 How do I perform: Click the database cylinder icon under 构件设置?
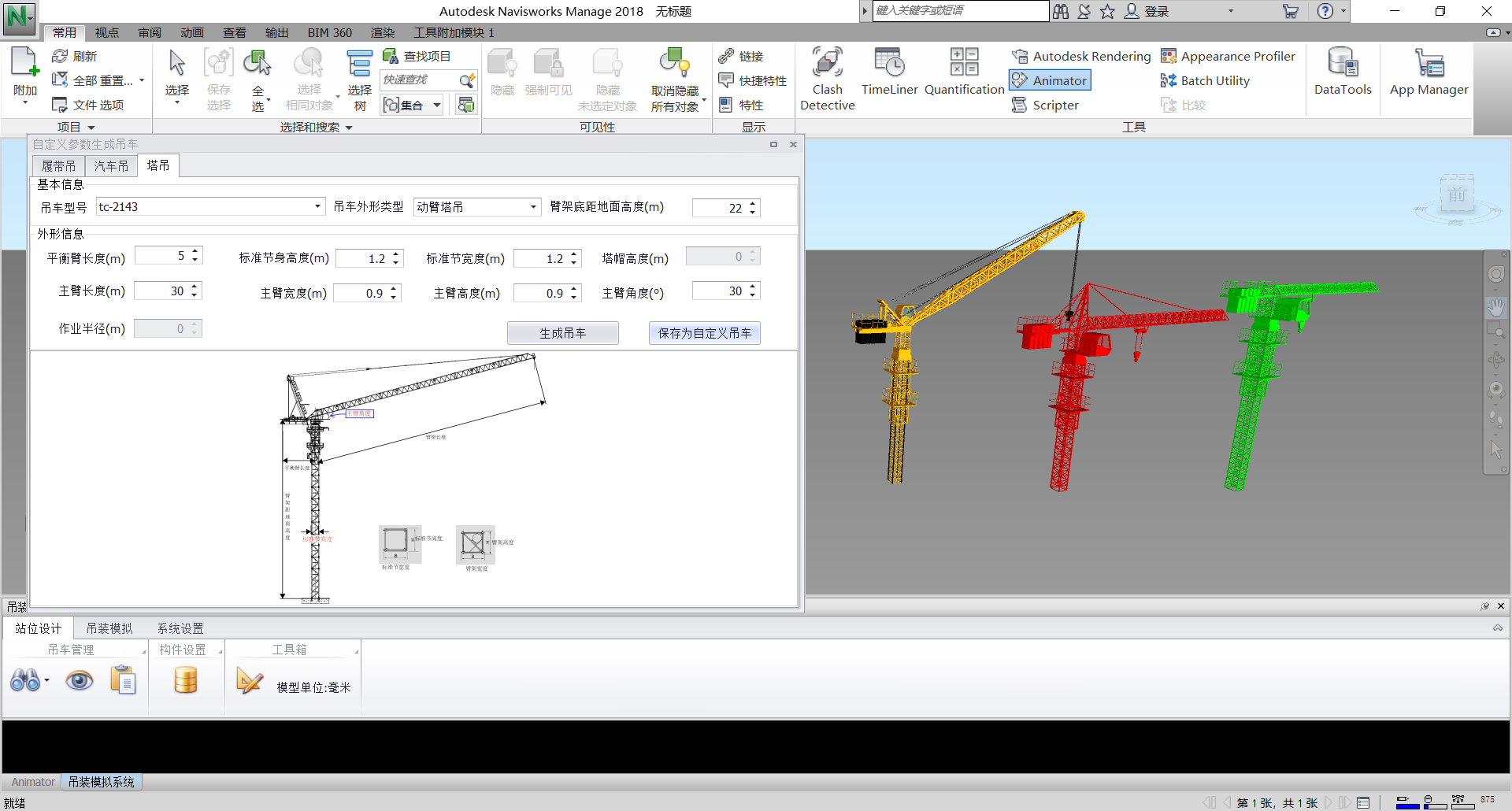point(186,680)
